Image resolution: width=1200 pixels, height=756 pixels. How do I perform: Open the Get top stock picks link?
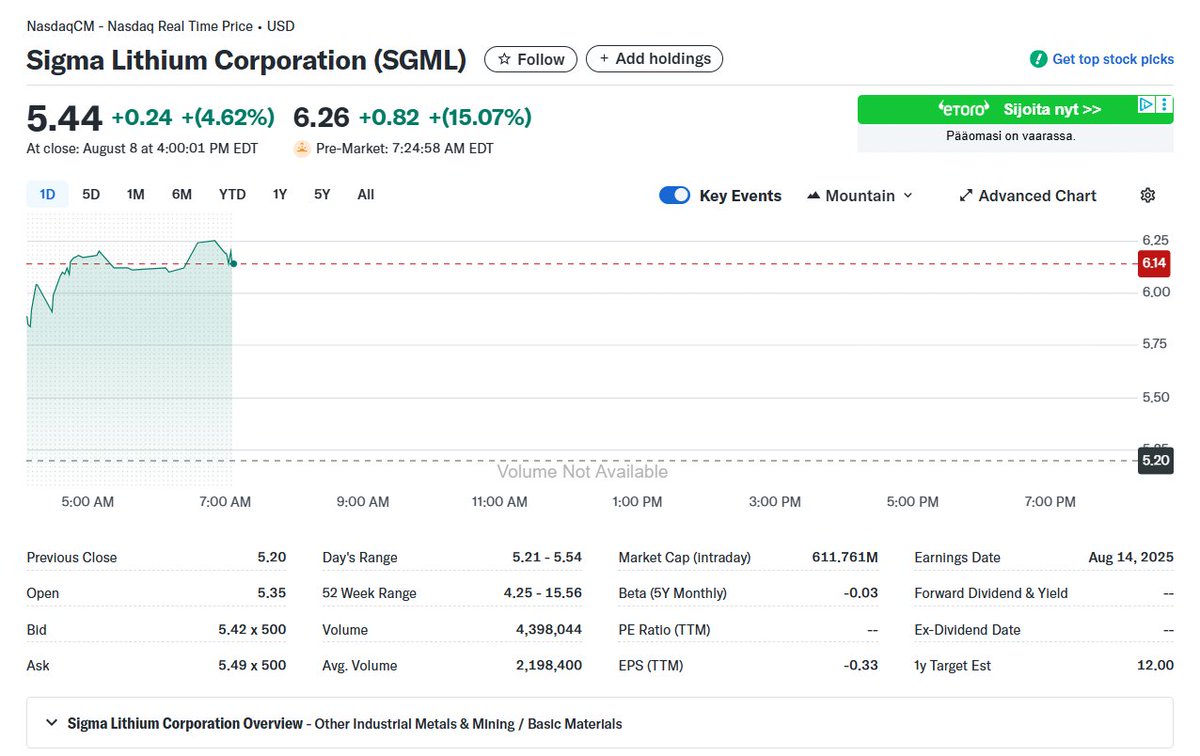[x=1112, y=59]
